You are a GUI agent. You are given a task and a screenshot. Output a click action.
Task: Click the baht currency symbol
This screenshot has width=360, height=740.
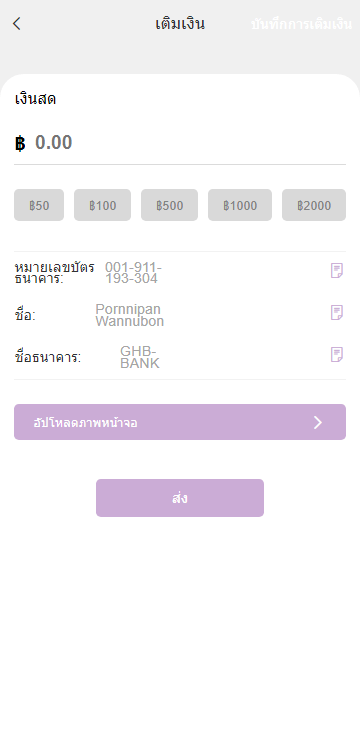coord(20,143)
